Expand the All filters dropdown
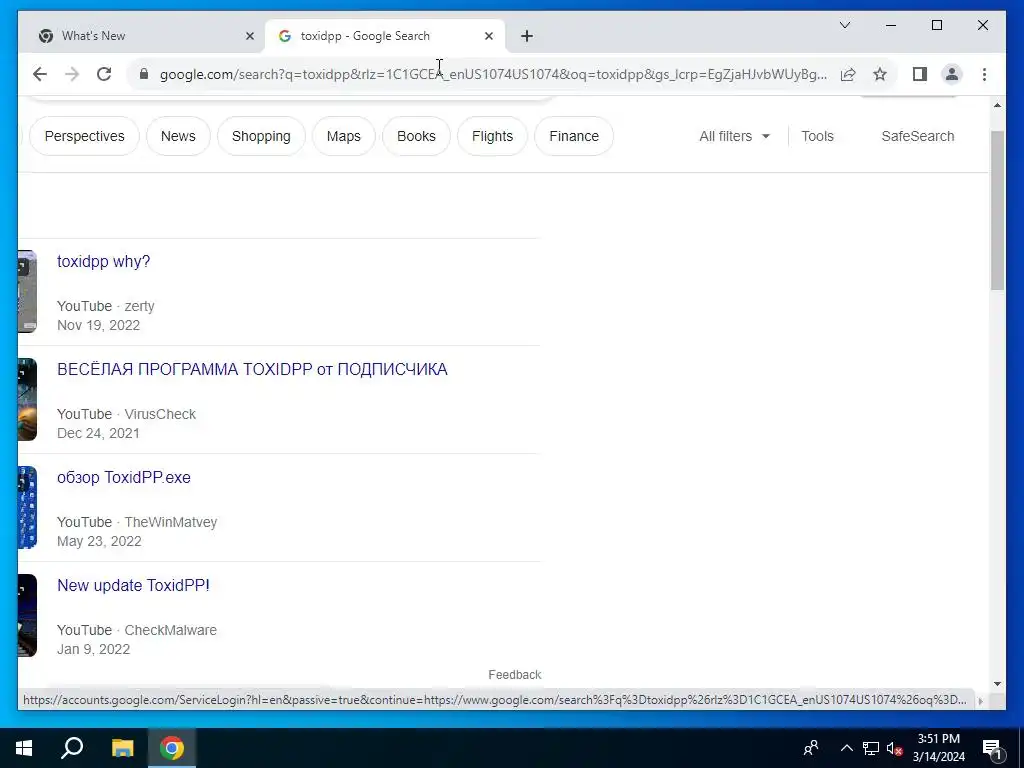This screenshot has height=768, width=1024. [x=735, y=136]
